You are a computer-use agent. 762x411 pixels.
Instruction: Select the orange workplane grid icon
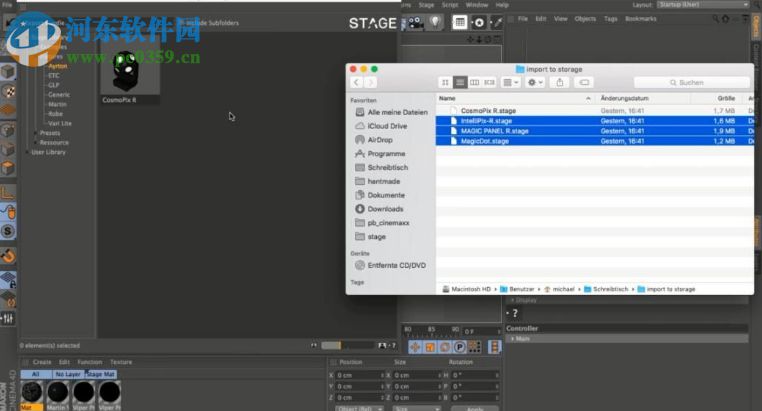(8, 111)
